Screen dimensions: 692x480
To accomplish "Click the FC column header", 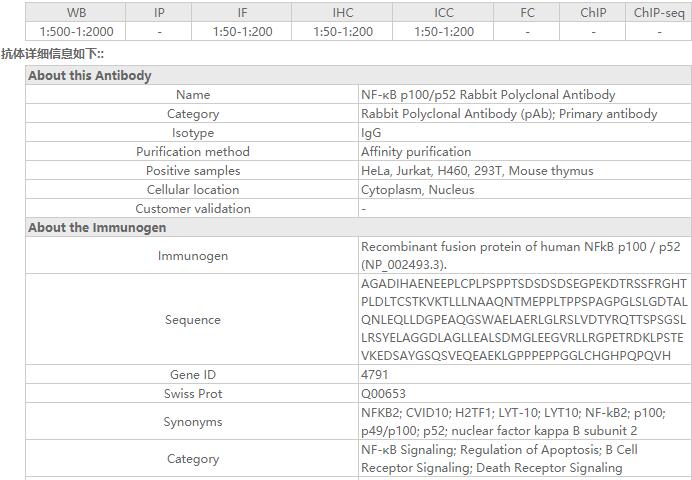I will click(527, 13).
